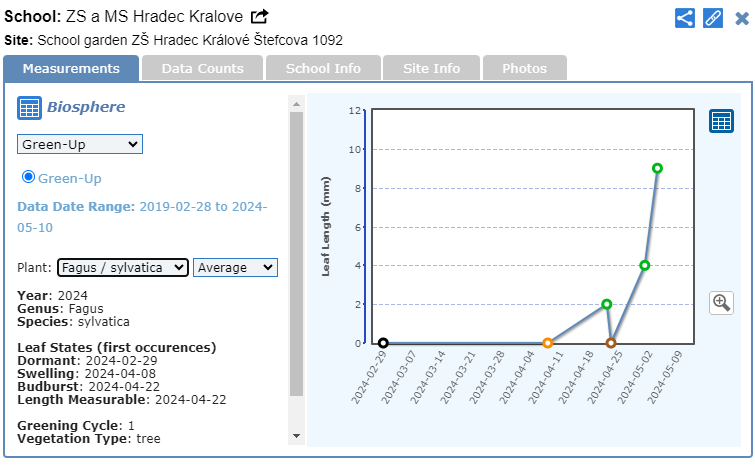This screenshot has height=465, width=755.
Task: Open the Average selection dropdown
Action: click(235, 267)
